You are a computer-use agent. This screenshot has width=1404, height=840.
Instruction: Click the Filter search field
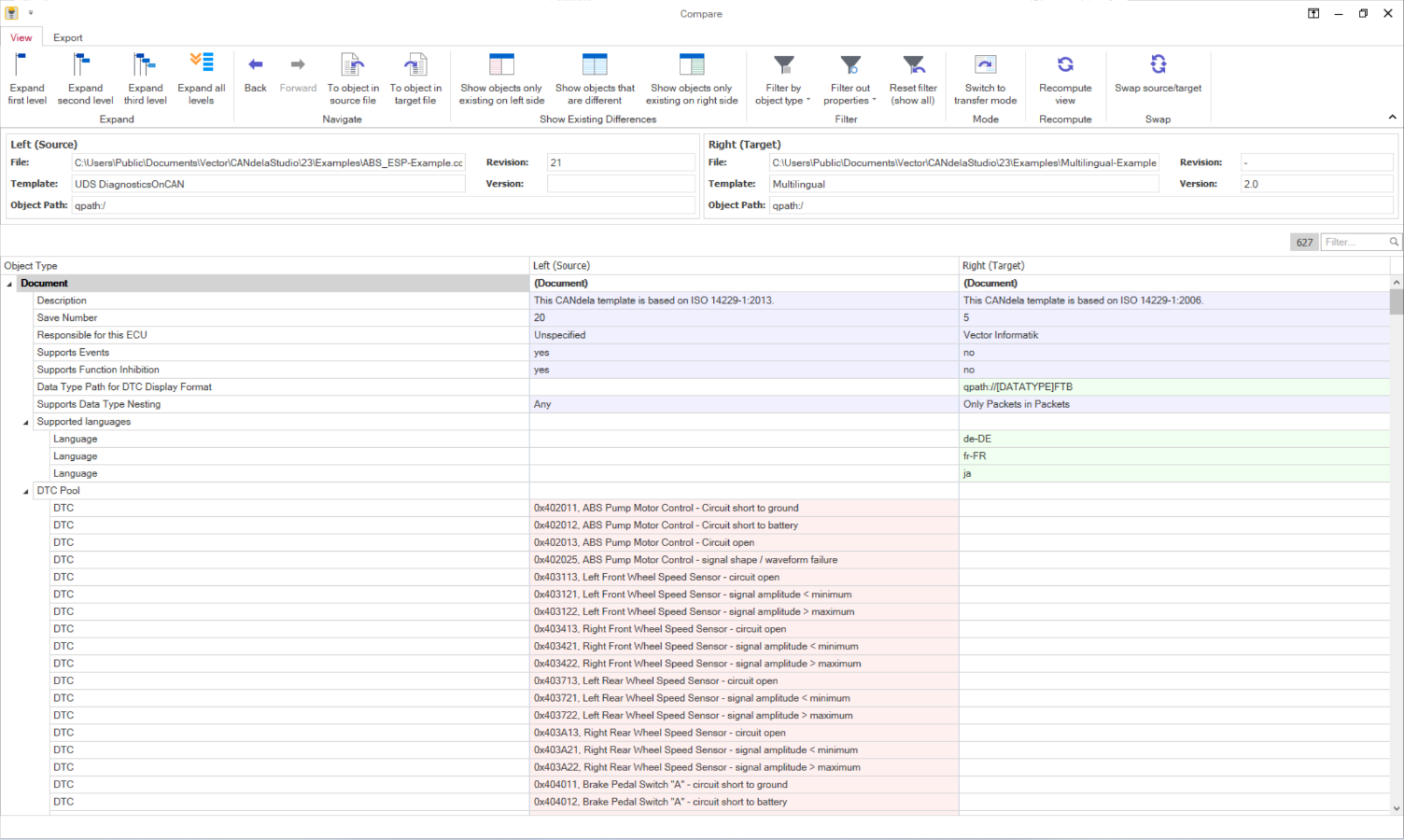pyautogui.click(x=1354, y=242)
